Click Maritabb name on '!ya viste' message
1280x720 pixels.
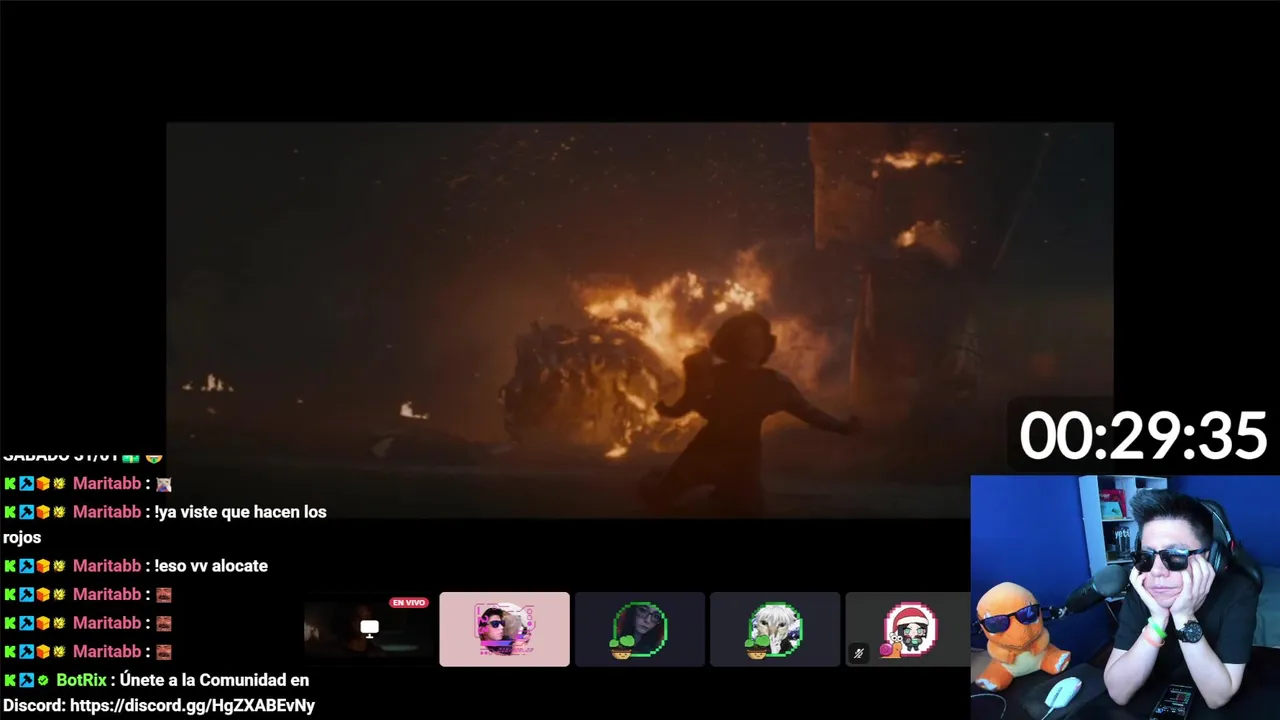click(107, 512)
